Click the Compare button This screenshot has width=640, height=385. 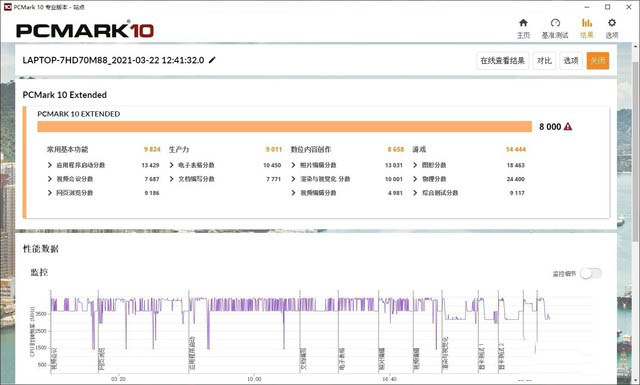click(544, 61)
